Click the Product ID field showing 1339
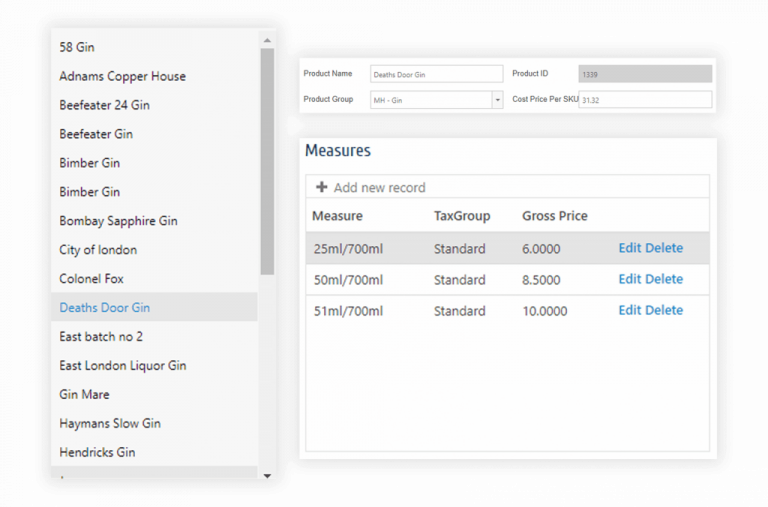Image resolution: width=768 pixels, height=507 pixels. point(645,74)
